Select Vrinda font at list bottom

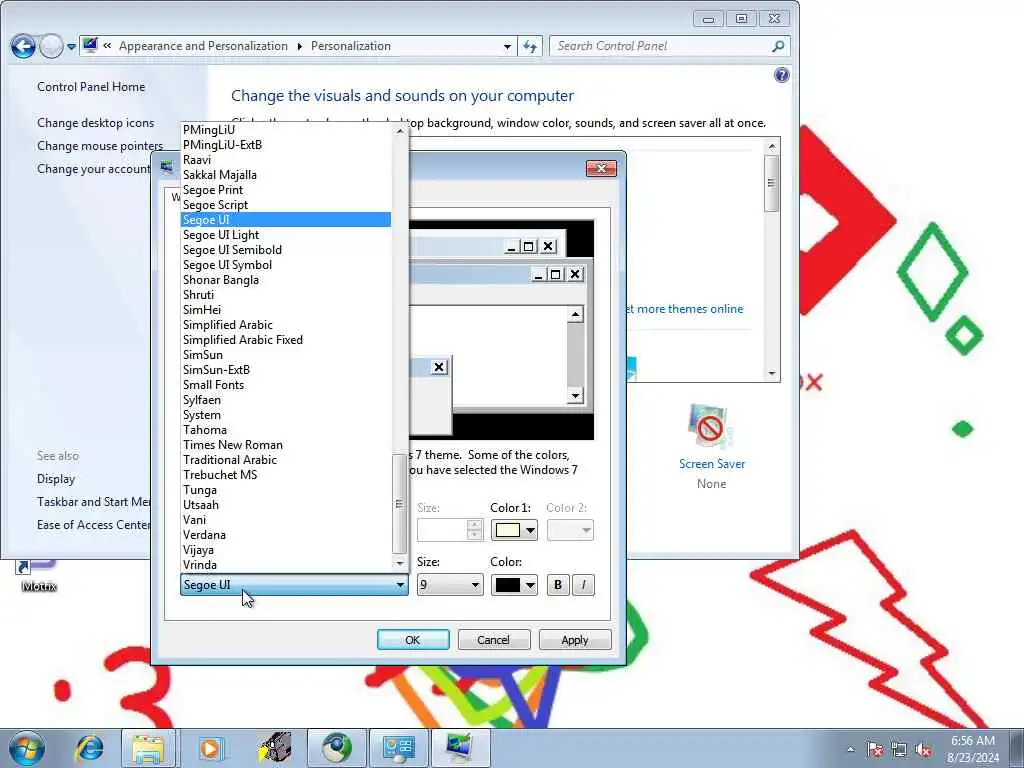286,566
